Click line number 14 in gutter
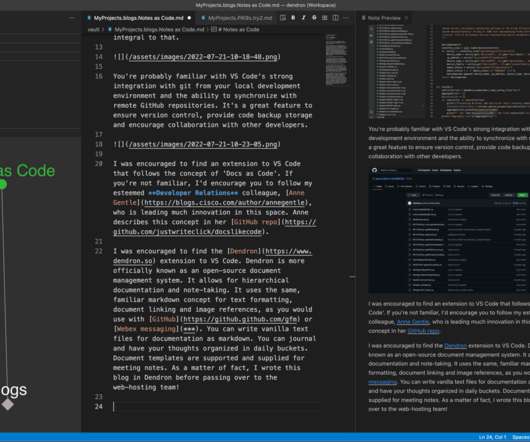 pyautogui.click(x=99, y=57)
